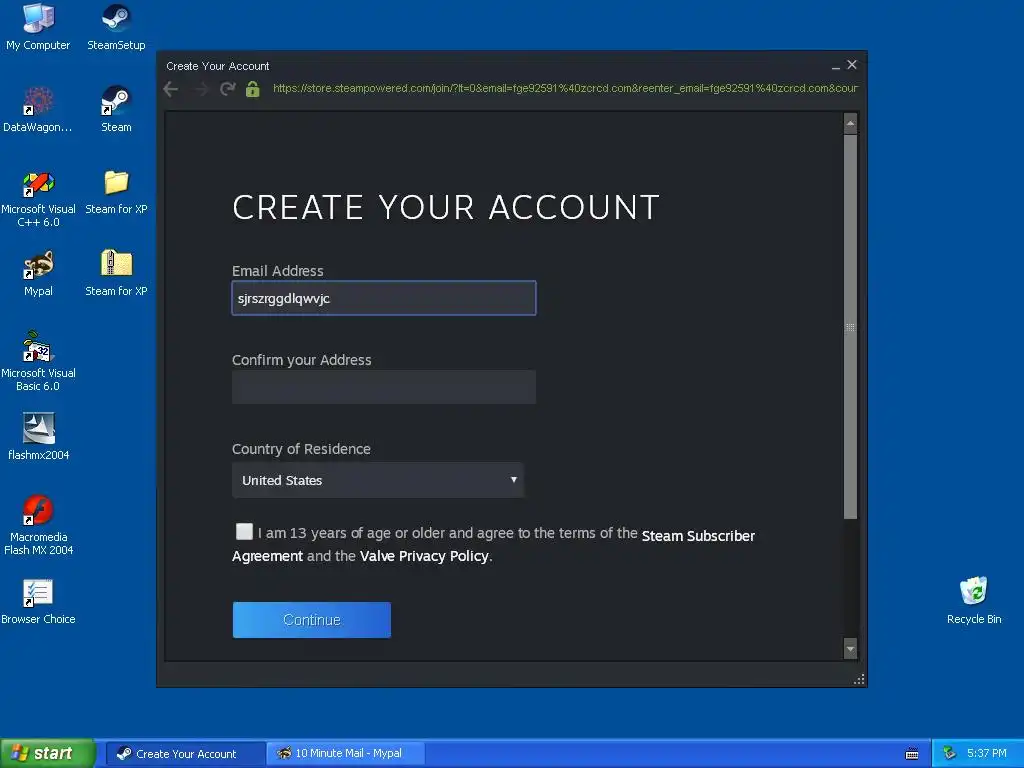Go forward in the Steam browser
The width and height of the screenshot is (1024, 768).
click(x=200, y=89)
